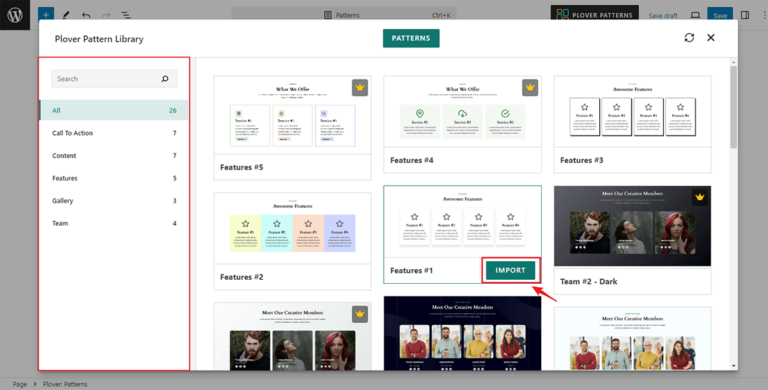This screenshot has height=390, width=768.
Task: Click crown badge on light team pattern
Action: tap(360, 314)
